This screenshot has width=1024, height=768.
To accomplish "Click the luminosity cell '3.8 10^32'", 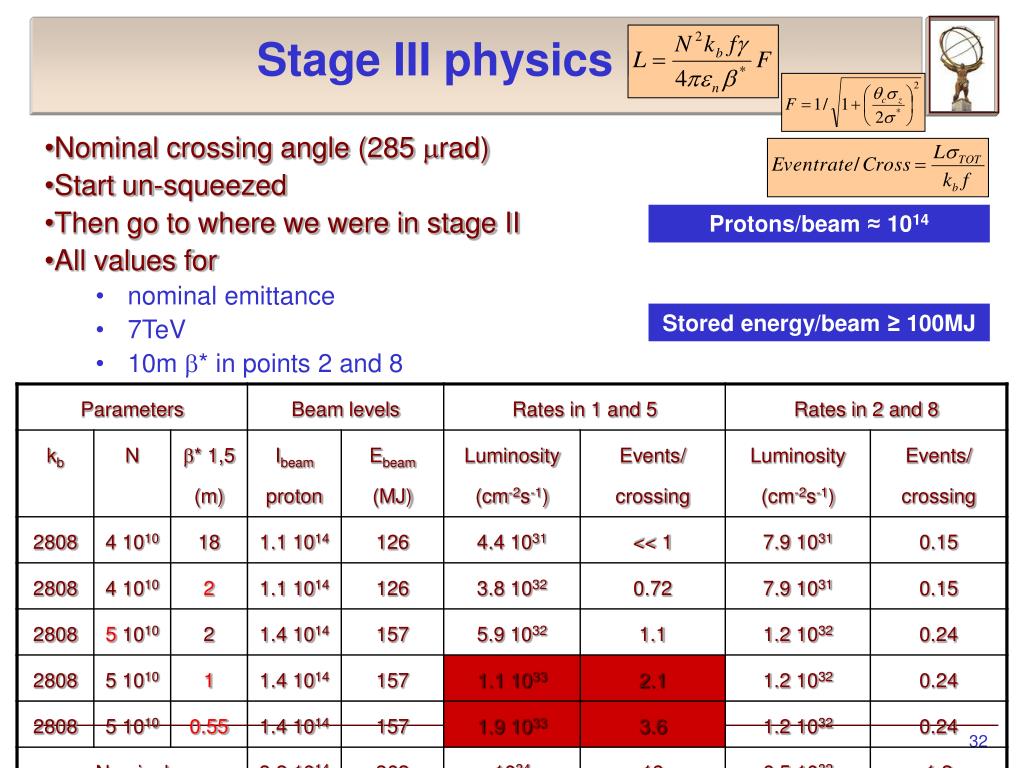I will tap(512, 588).
